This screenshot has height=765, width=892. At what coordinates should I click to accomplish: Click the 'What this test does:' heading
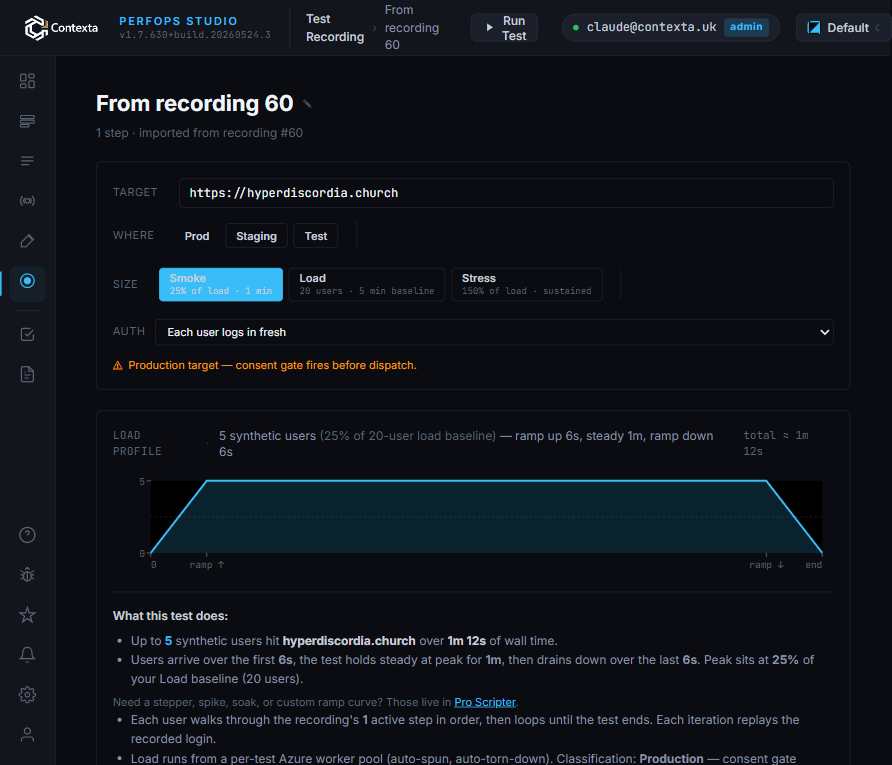click(x=170, y=616)
